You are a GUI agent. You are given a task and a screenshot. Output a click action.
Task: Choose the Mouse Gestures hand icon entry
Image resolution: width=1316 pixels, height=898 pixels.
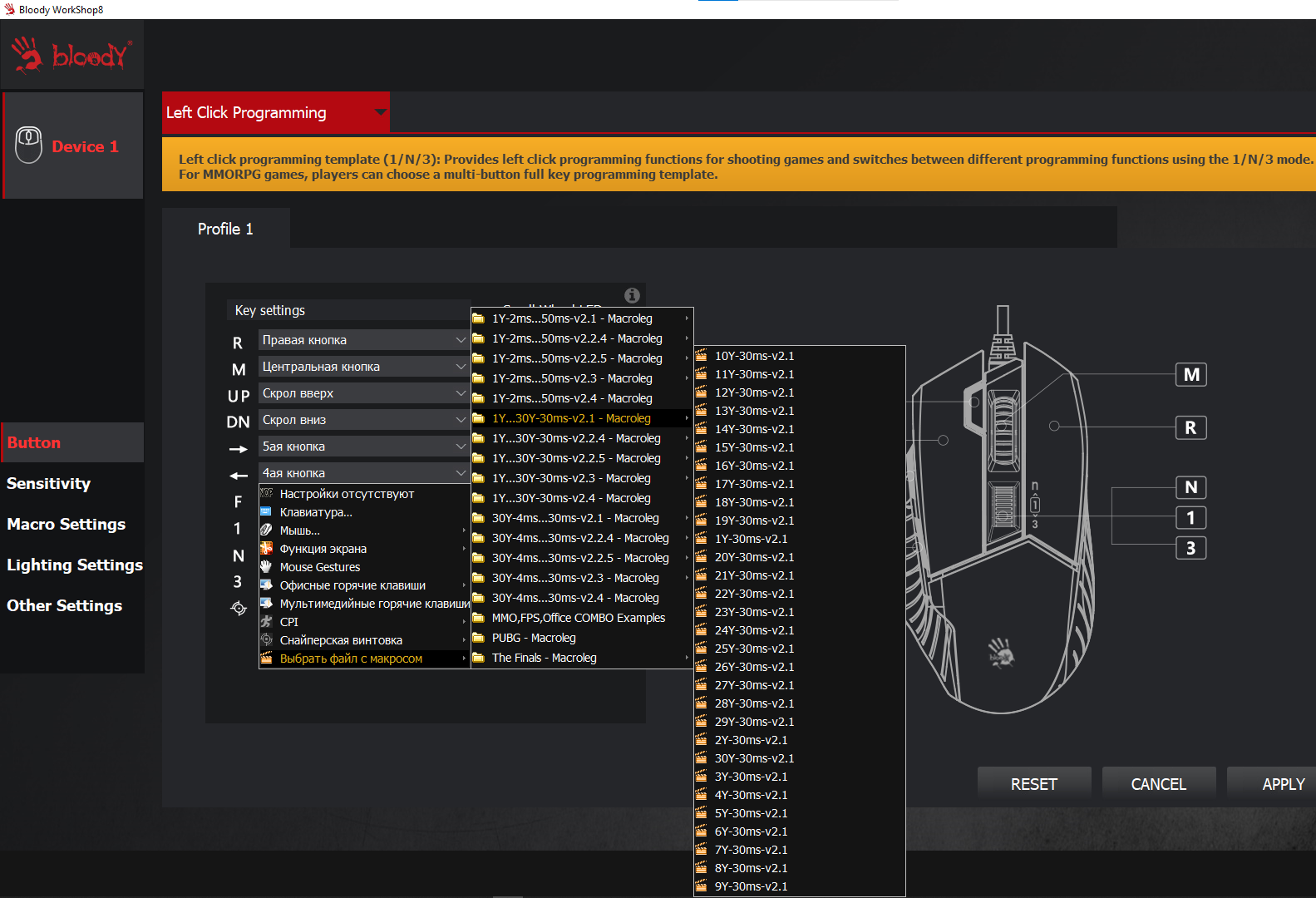point(266,567)
